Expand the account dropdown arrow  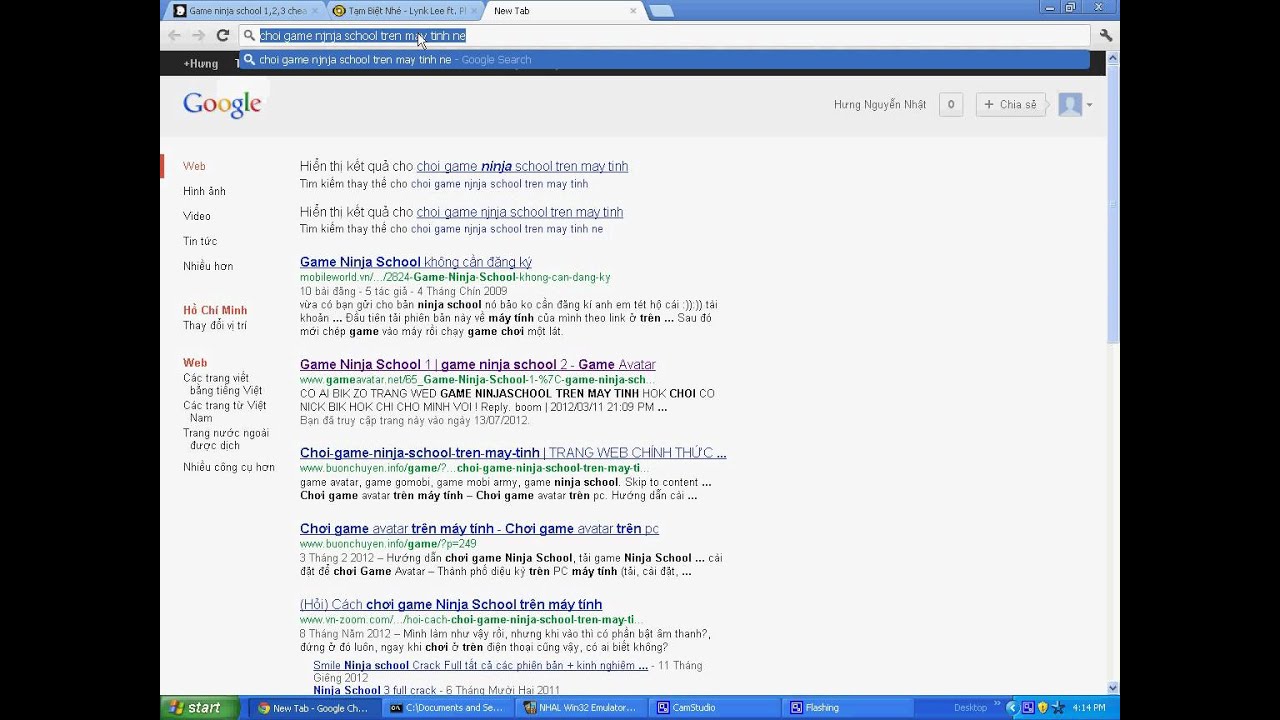[1089, 105]
